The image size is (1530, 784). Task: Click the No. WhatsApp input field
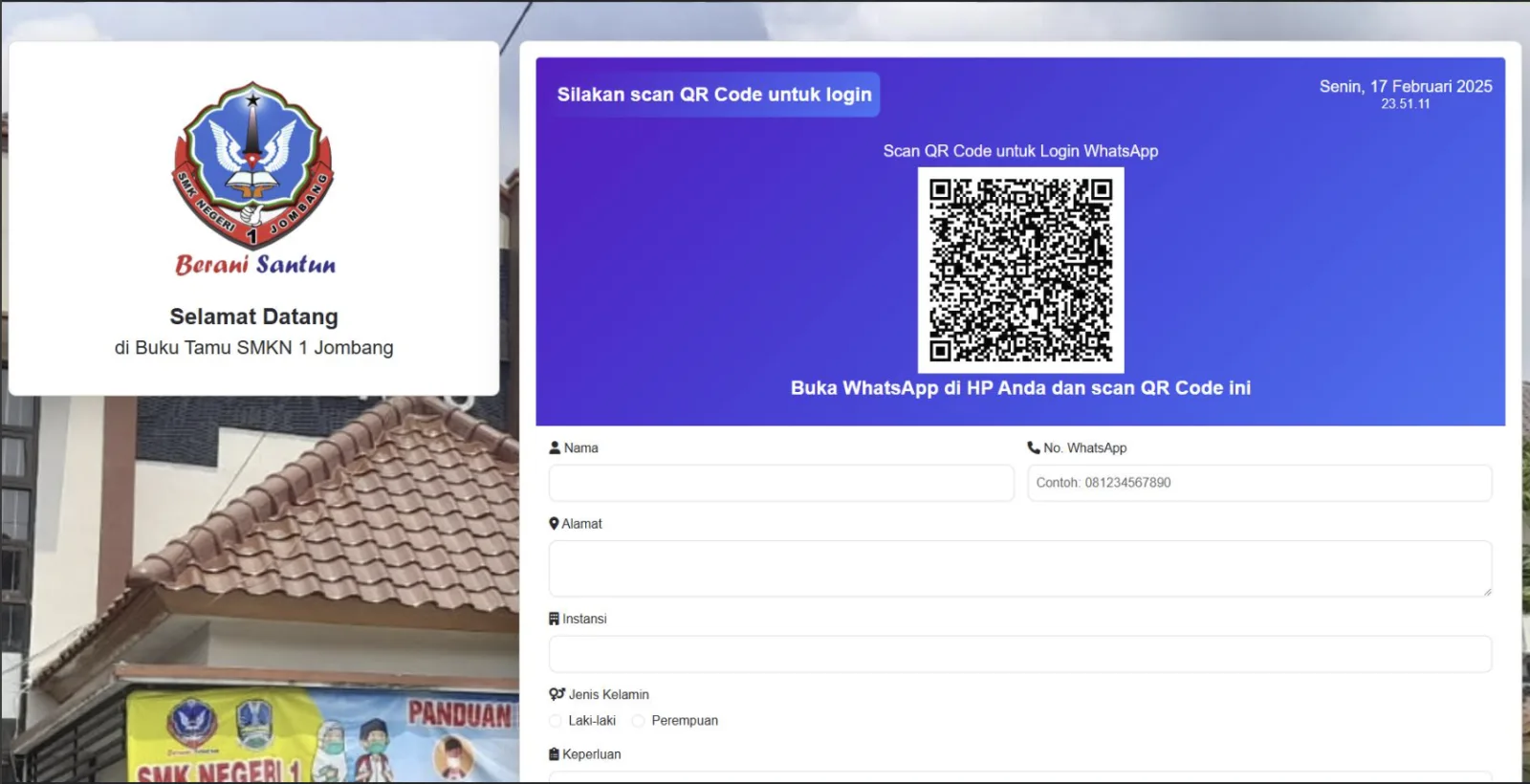click(x=1259, y=483)
